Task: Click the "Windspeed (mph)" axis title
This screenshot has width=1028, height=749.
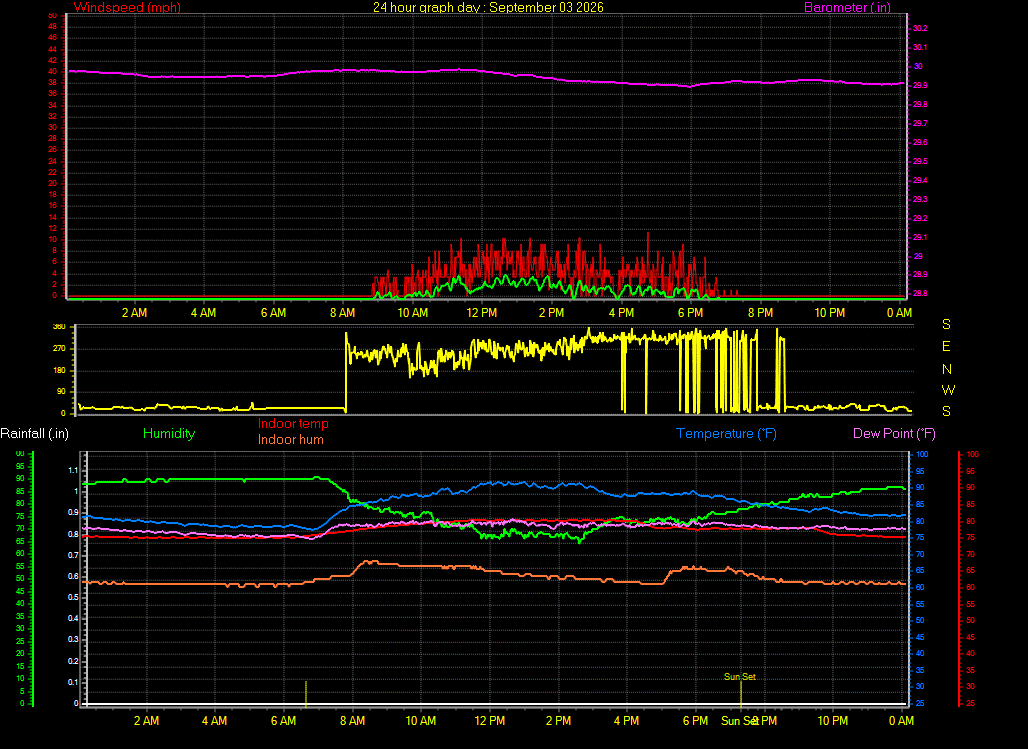Action: [x=127, y=7]
